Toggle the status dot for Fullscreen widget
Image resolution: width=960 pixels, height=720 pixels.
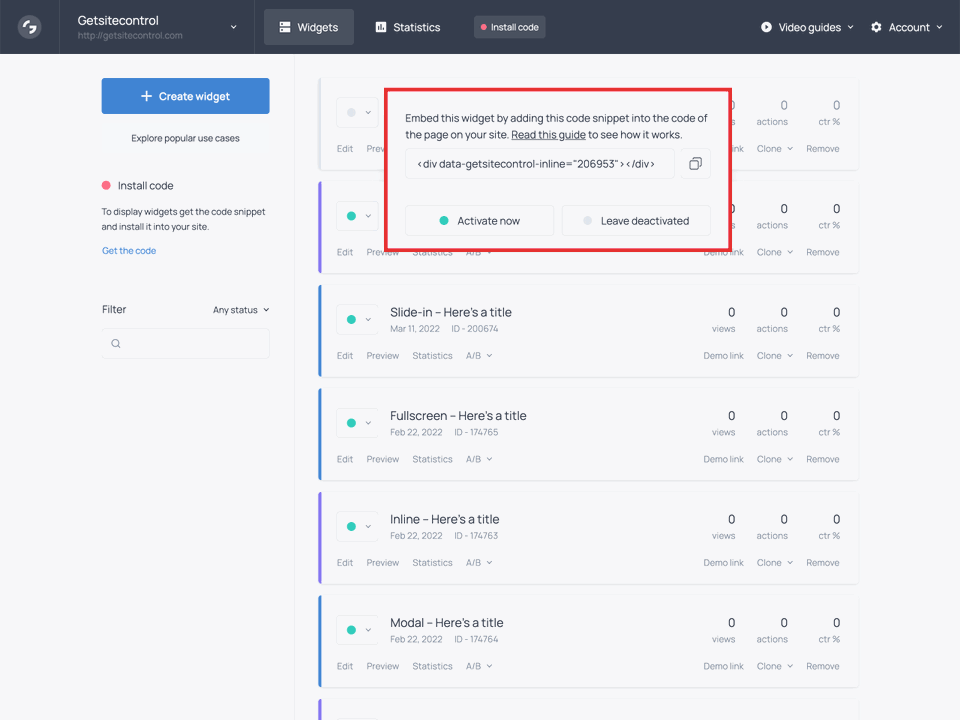tap(352, 422)
